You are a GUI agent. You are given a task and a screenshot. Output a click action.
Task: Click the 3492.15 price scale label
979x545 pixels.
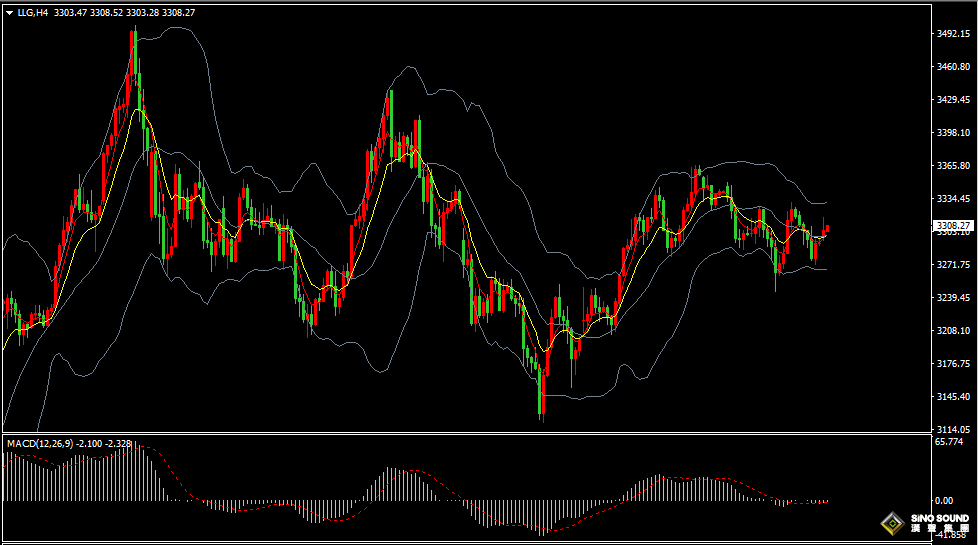click(x=952, y=33)
